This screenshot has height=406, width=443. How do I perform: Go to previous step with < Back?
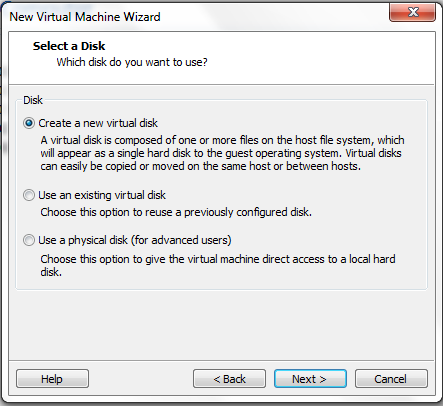coord(229,379)
